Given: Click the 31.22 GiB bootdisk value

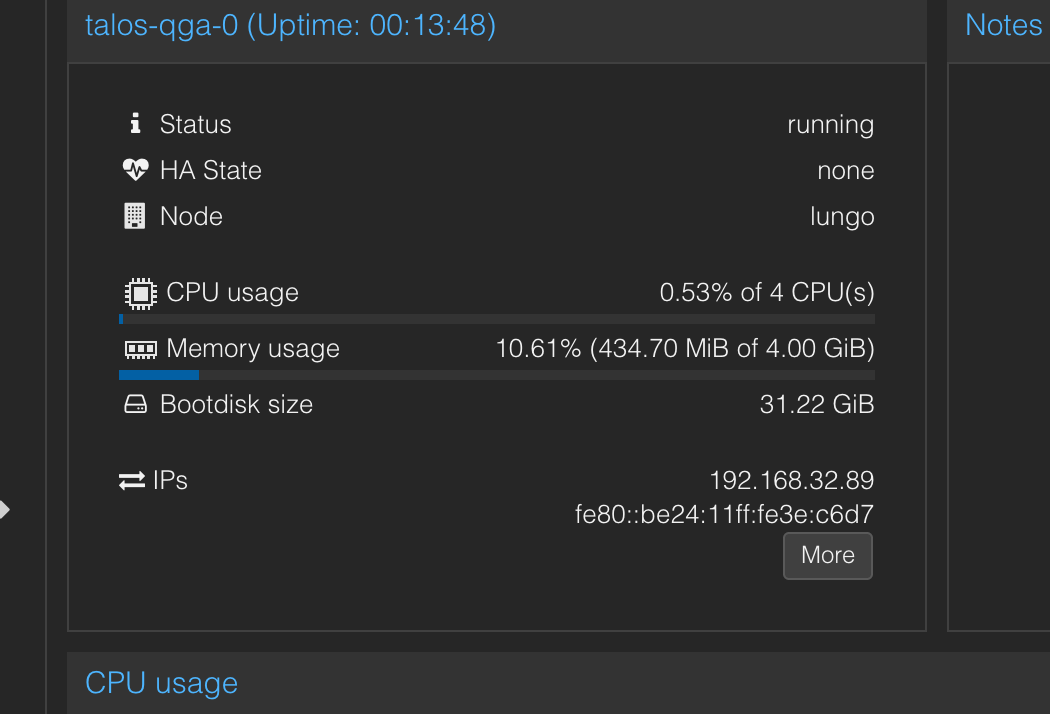Looking at the screenshot, I should 817,404.
